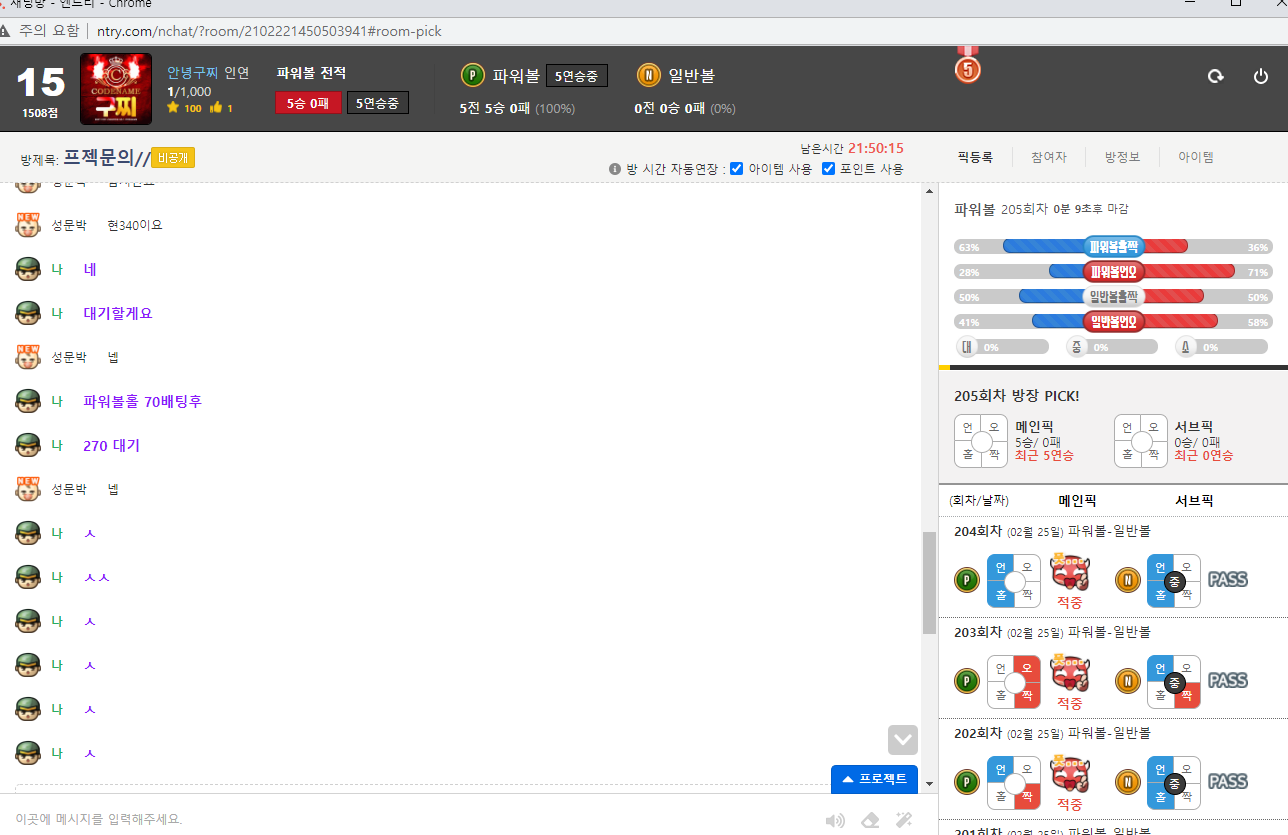This screenshot has width=1288, height=835.
Task: Switch to the 픽등록 tab
Action: (x=975, y=157)
